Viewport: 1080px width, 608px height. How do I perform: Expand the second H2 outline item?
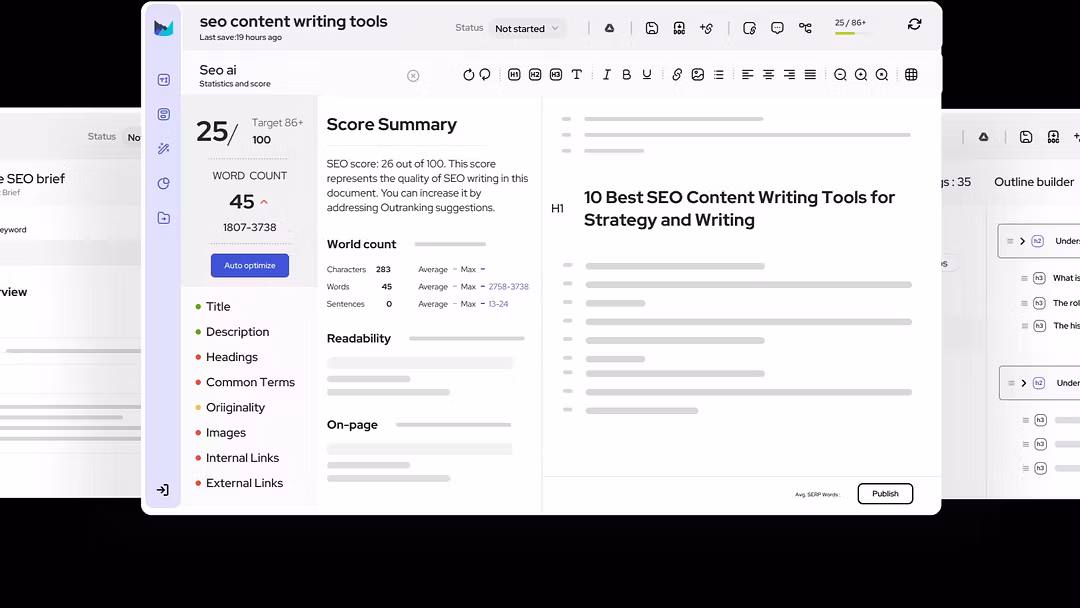(1023, 383)
